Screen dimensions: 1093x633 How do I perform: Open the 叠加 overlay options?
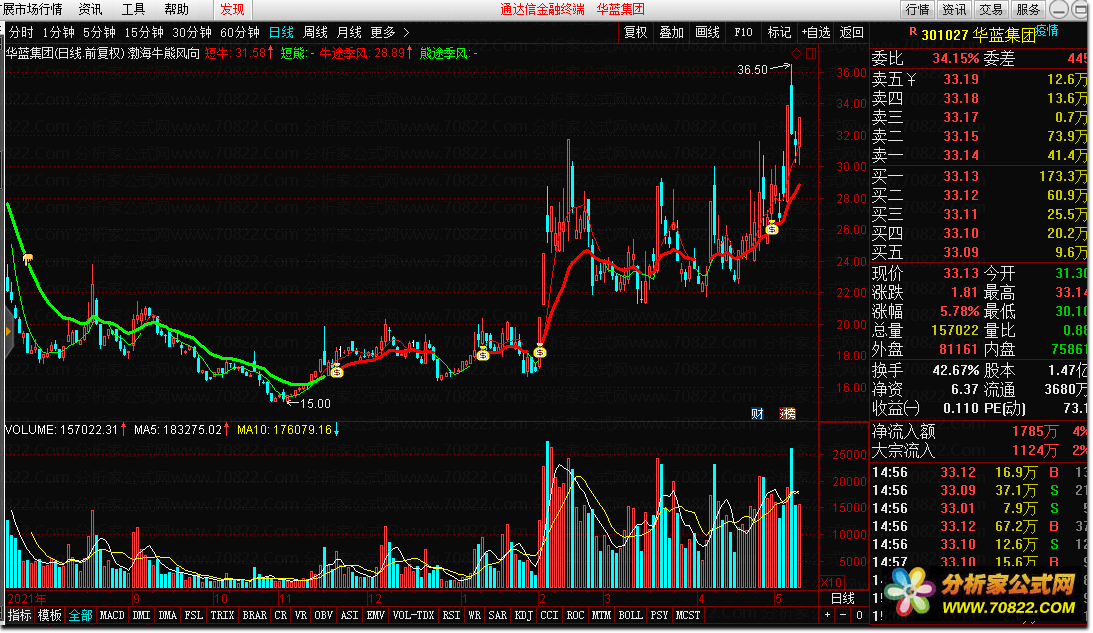pos(671,32)
